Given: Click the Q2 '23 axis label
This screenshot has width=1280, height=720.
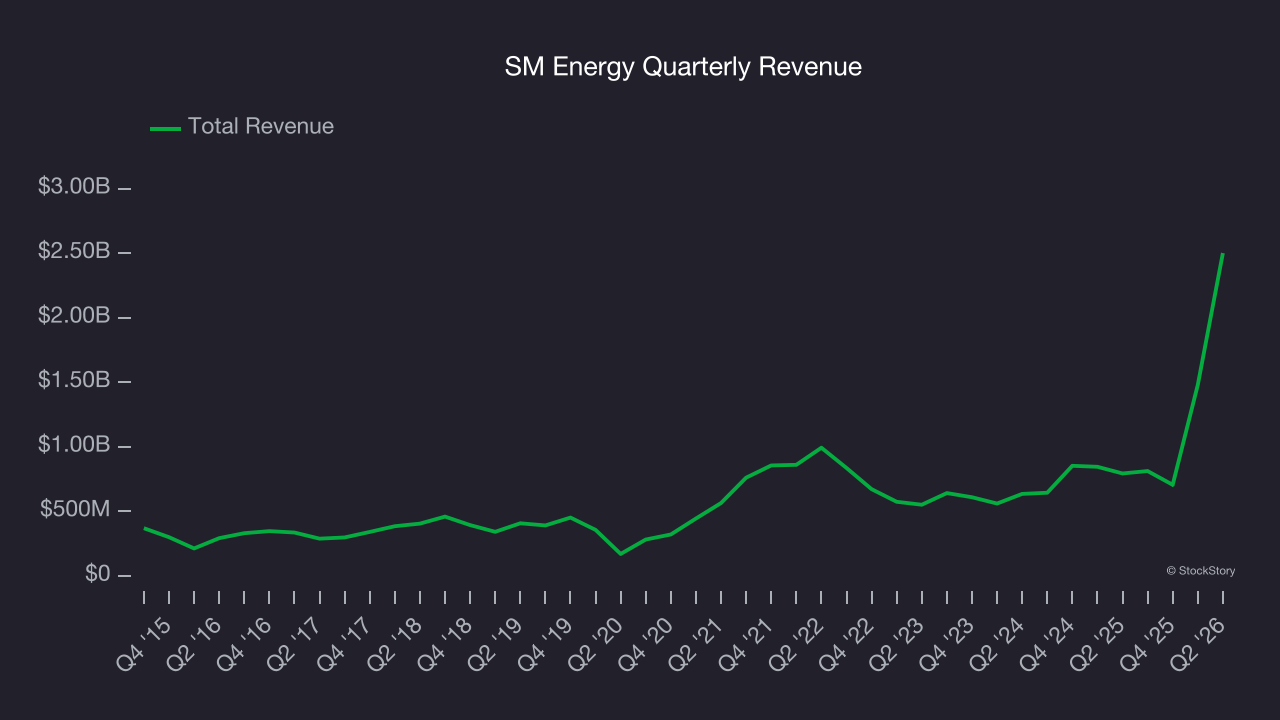Looking at the screenshot, I should pos(897,645).
